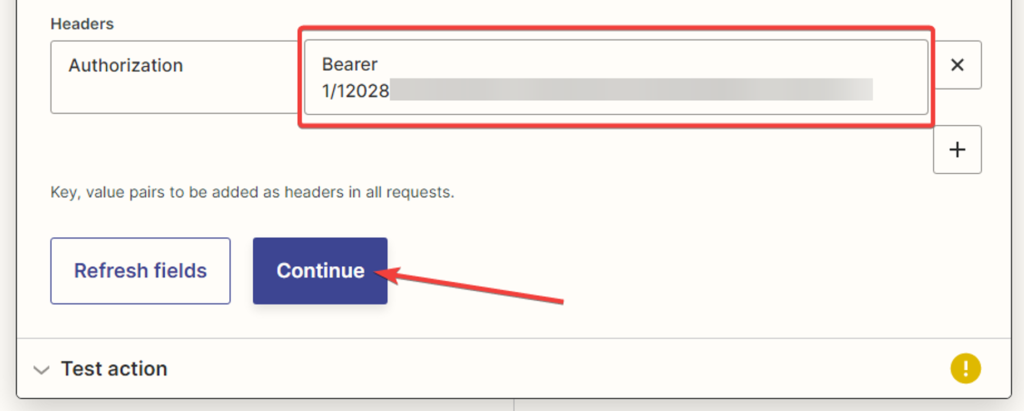Click the empty area after Bearer text
This screenshot has height=411, width=1024.
[650, 65]
